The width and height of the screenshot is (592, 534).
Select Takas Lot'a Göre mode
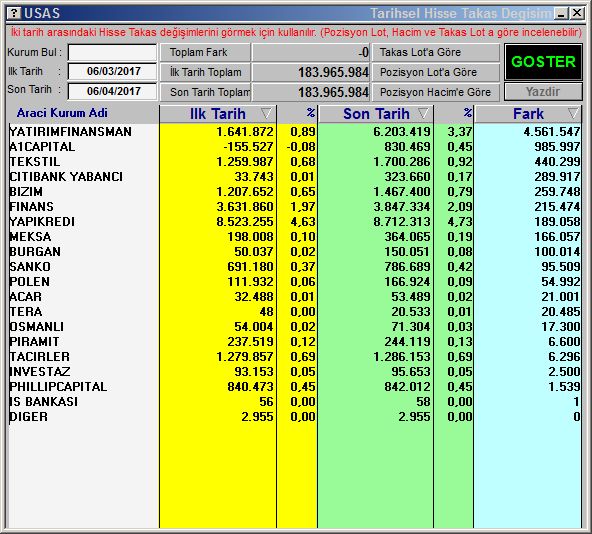tap(436, 52)
